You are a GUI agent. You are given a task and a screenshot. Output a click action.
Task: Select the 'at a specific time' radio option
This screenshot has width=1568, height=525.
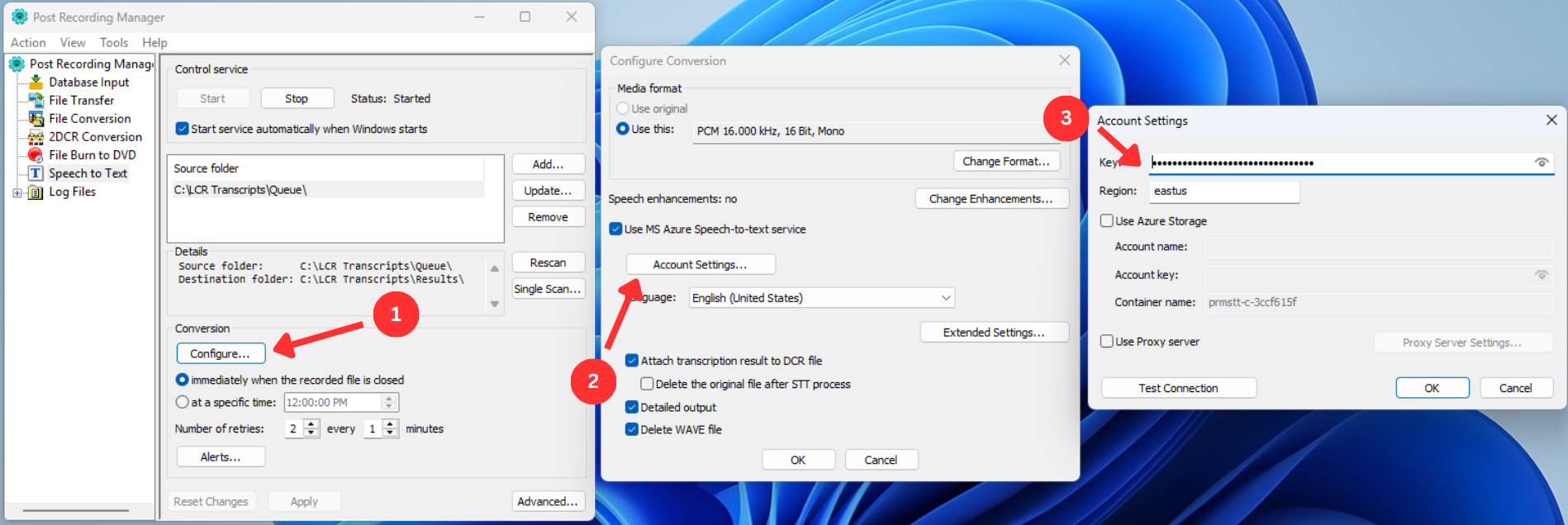pyautogui.click(x=182, y=402)
